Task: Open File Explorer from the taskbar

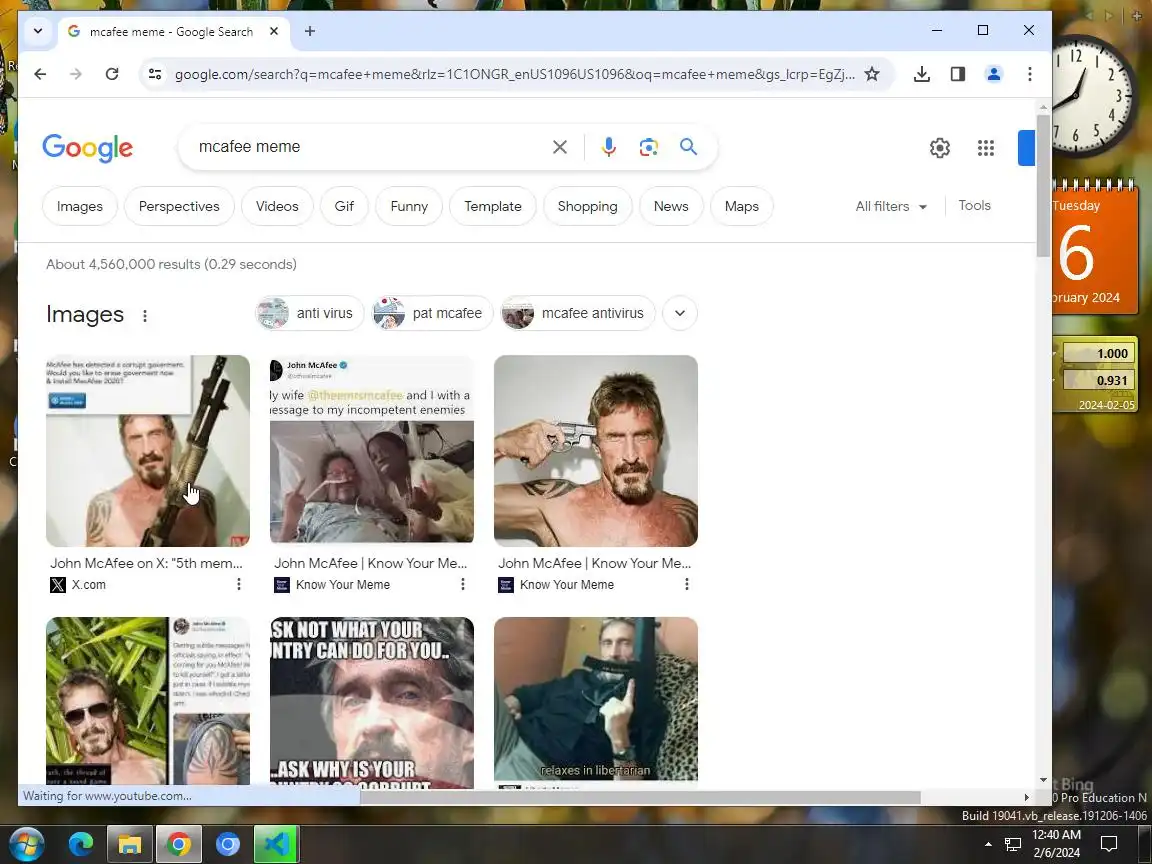Action: click(130, 844)
